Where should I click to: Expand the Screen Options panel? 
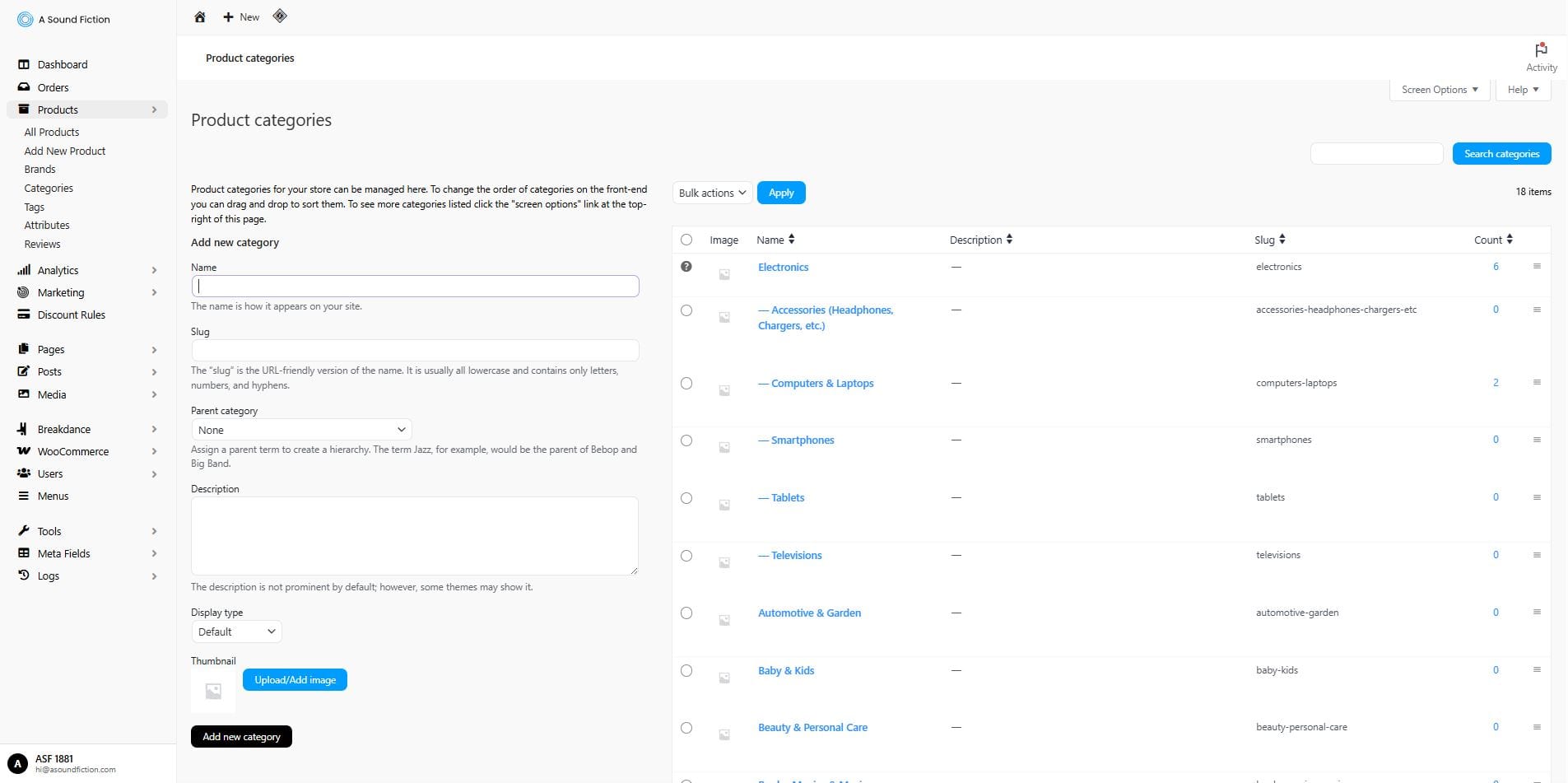(1438, 89)
